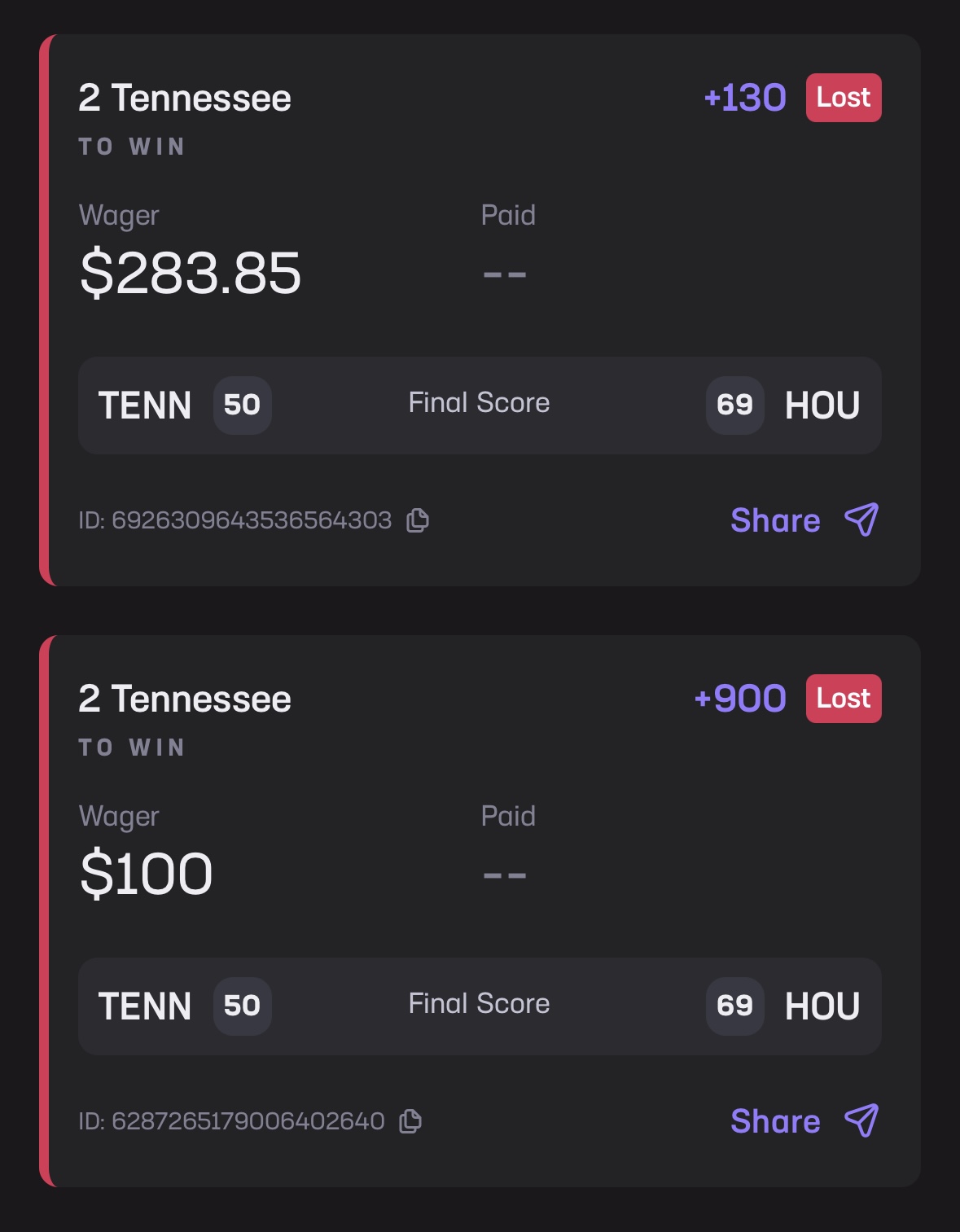Tap the $100 wager amount
Screen dimensions: 960x1232
(x=147, y=874)
